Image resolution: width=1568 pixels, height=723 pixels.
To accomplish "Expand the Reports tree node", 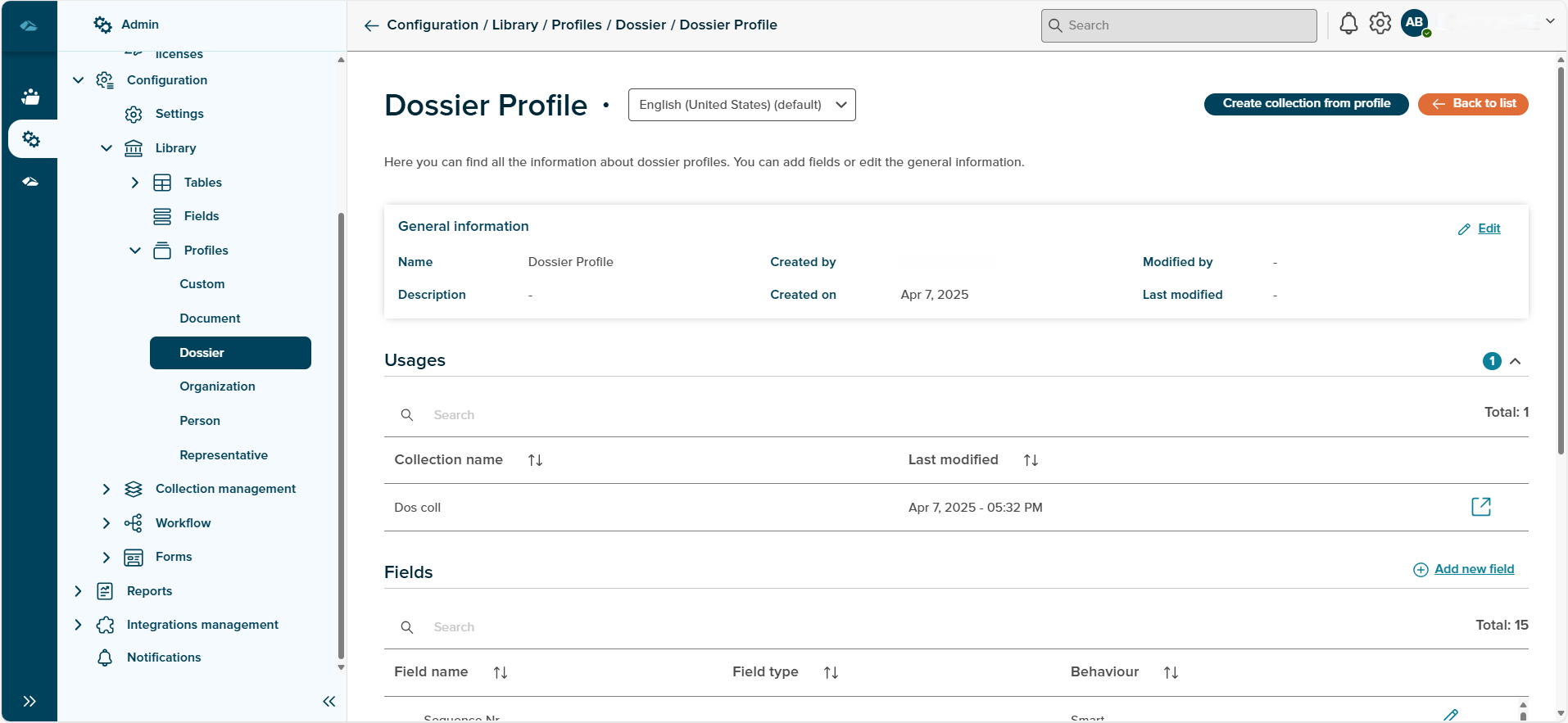I will click(79, 591).
